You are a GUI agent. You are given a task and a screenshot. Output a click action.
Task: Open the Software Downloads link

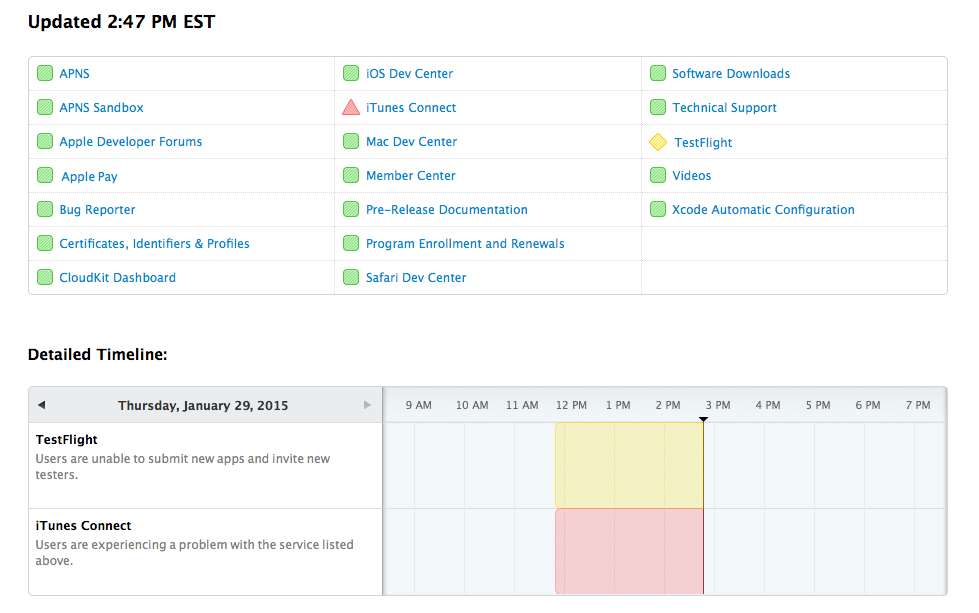[x=731, y=74]
